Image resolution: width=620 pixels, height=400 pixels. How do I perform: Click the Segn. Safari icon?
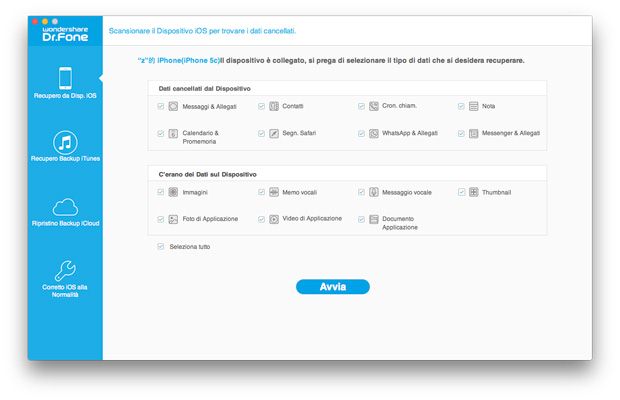(x=273, y=132)
